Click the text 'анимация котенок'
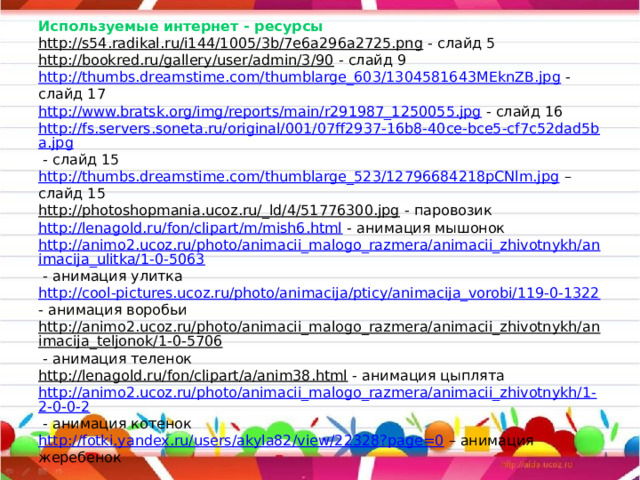 click(122, 424)
